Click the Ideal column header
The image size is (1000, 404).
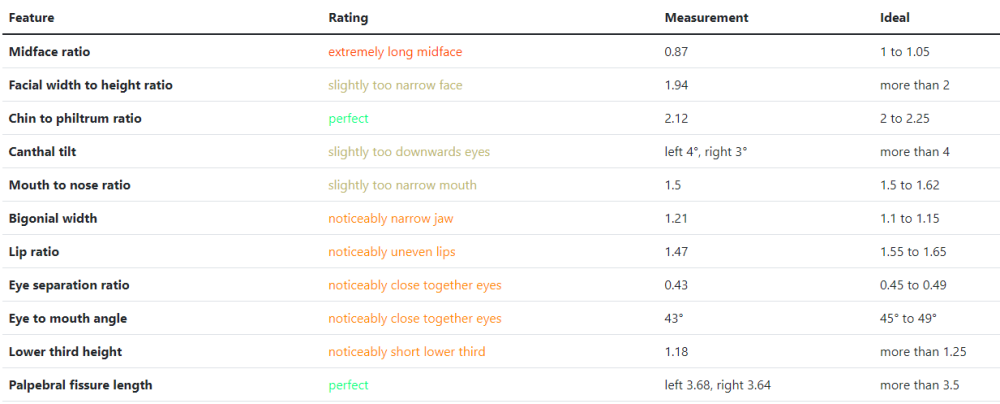point(895,18)
